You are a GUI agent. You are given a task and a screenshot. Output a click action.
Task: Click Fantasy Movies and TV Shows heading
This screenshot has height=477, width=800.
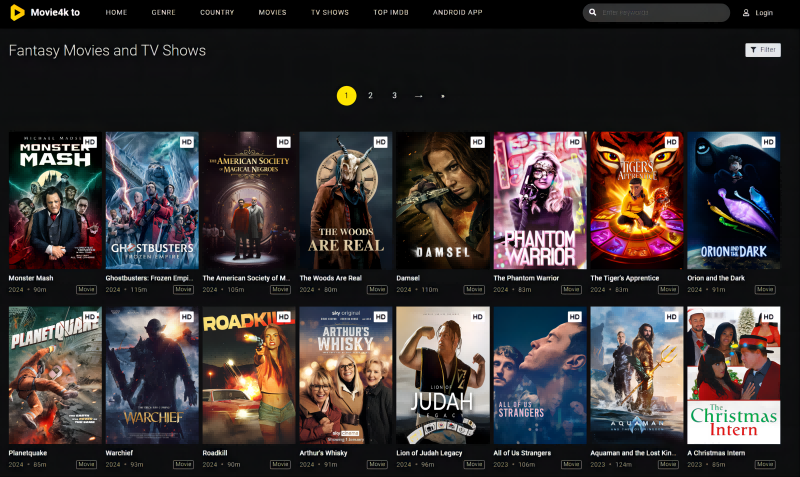click(107, 51)
